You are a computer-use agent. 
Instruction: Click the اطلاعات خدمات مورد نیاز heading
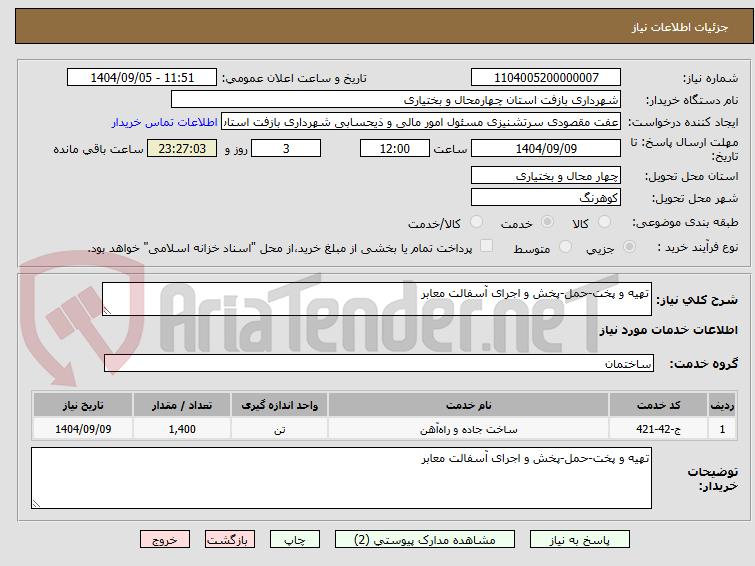tap(668, 330)
